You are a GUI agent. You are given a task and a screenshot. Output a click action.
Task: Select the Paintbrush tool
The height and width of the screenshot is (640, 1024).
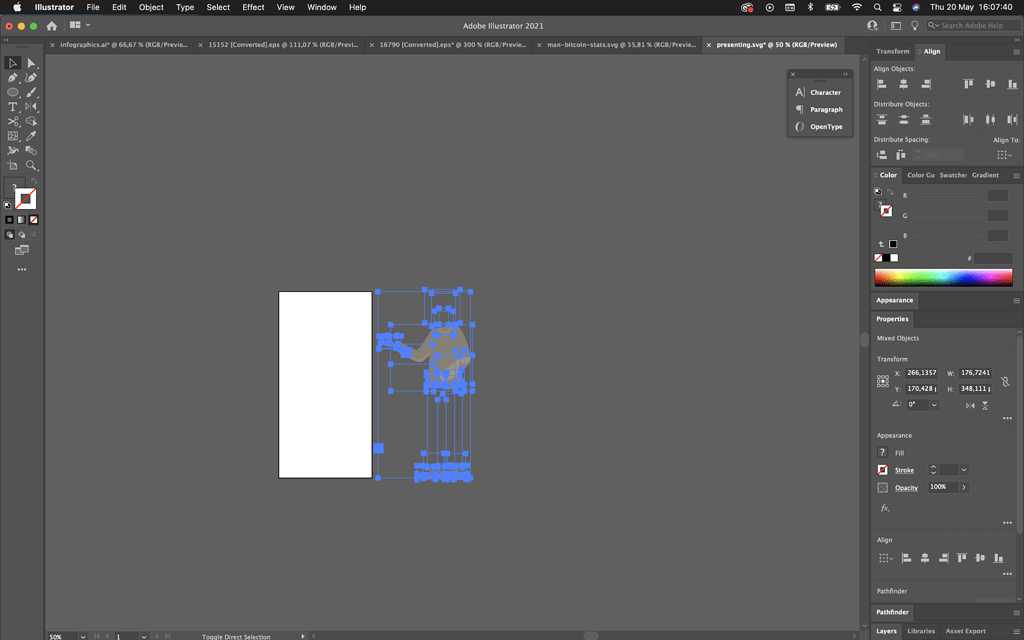point(31,92)
